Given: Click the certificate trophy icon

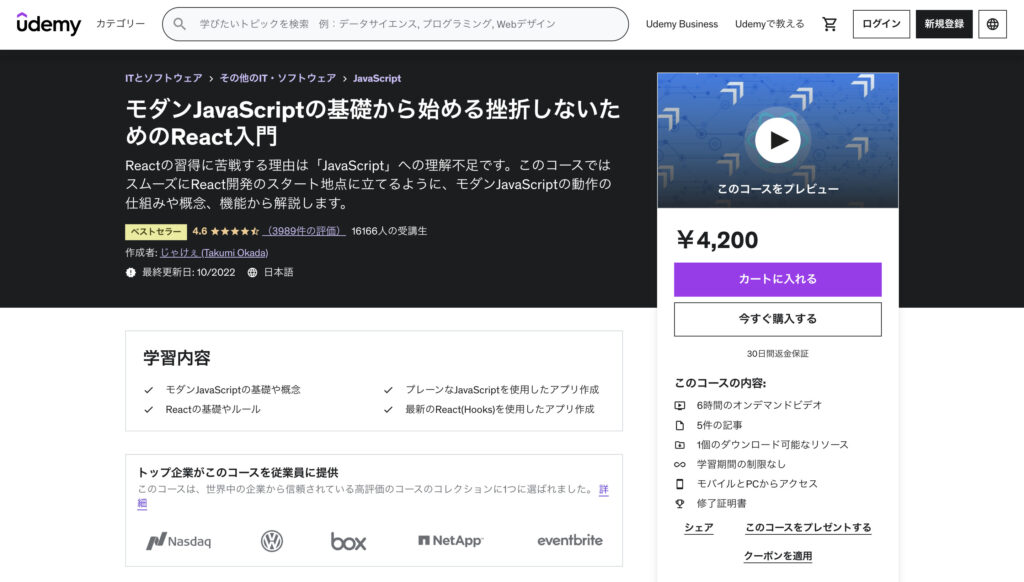Looking at the screenshot, I should pos(680,504).
